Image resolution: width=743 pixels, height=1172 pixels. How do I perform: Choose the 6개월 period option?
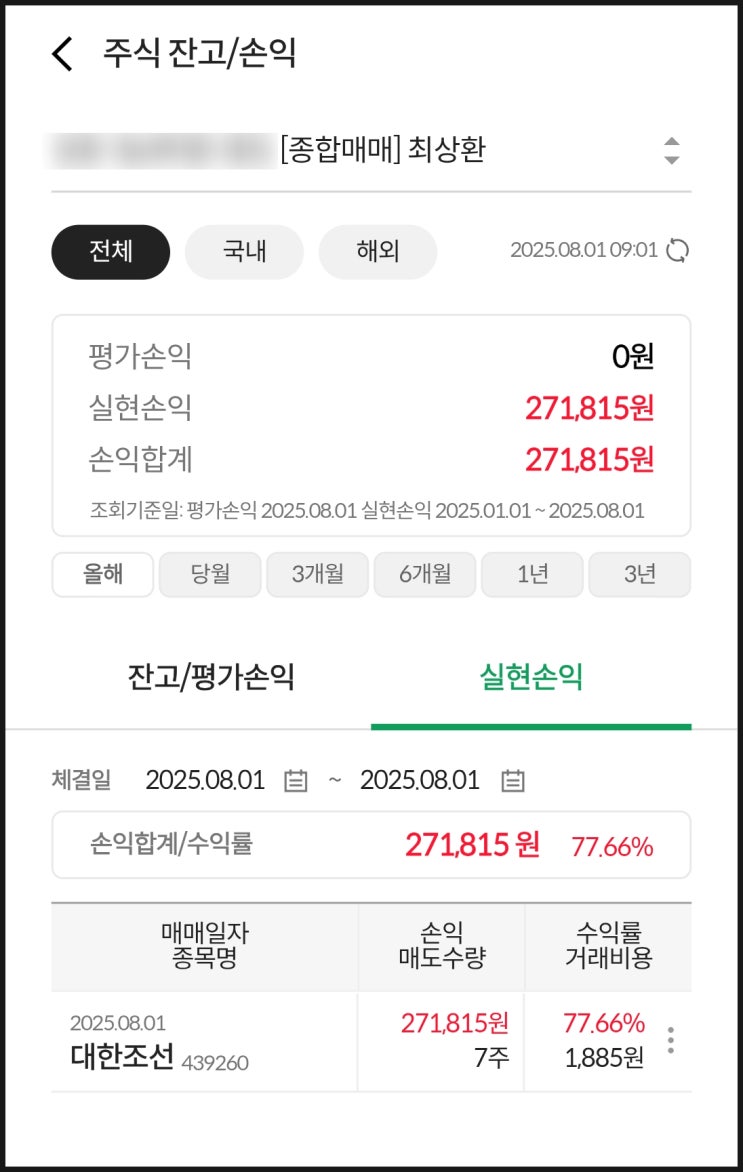(425, 574)
